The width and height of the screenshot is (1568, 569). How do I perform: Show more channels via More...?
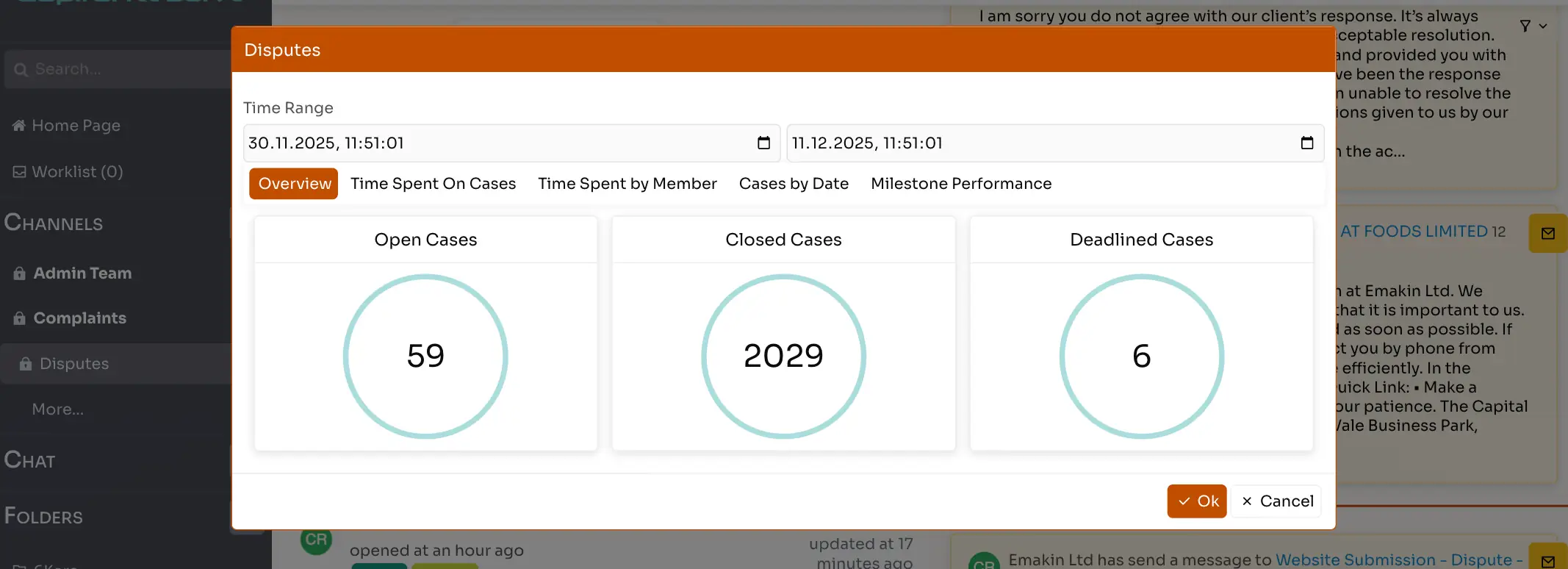click(57, 409)
